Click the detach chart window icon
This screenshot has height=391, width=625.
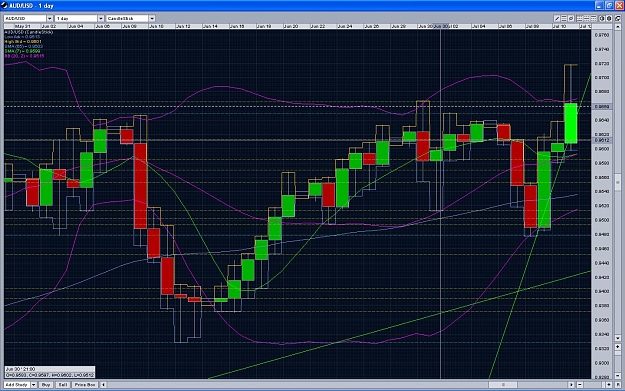[x=618, y=18]
